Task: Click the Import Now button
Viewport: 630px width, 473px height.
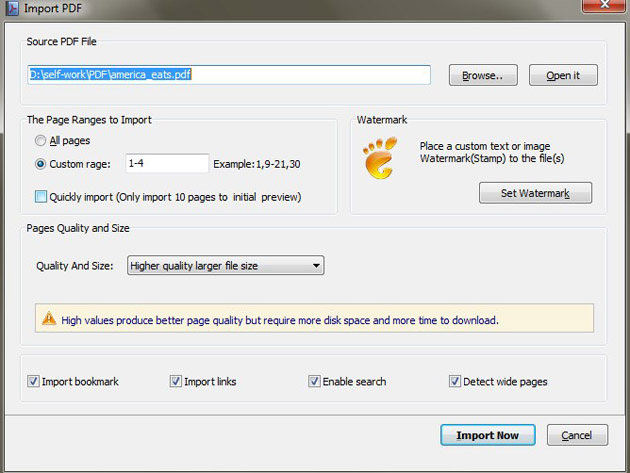Action: coord(488,435)
